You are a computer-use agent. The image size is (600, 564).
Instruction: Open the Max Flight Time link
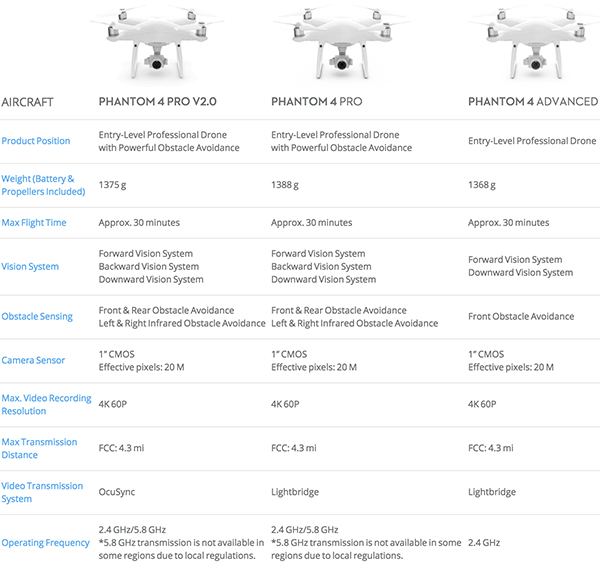[34, 223]
